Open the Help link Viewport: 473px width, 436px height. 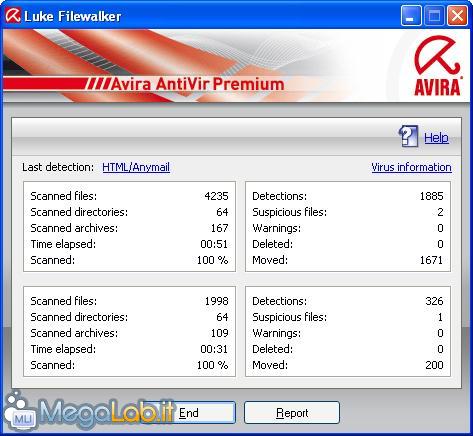(x=436, y=137)
